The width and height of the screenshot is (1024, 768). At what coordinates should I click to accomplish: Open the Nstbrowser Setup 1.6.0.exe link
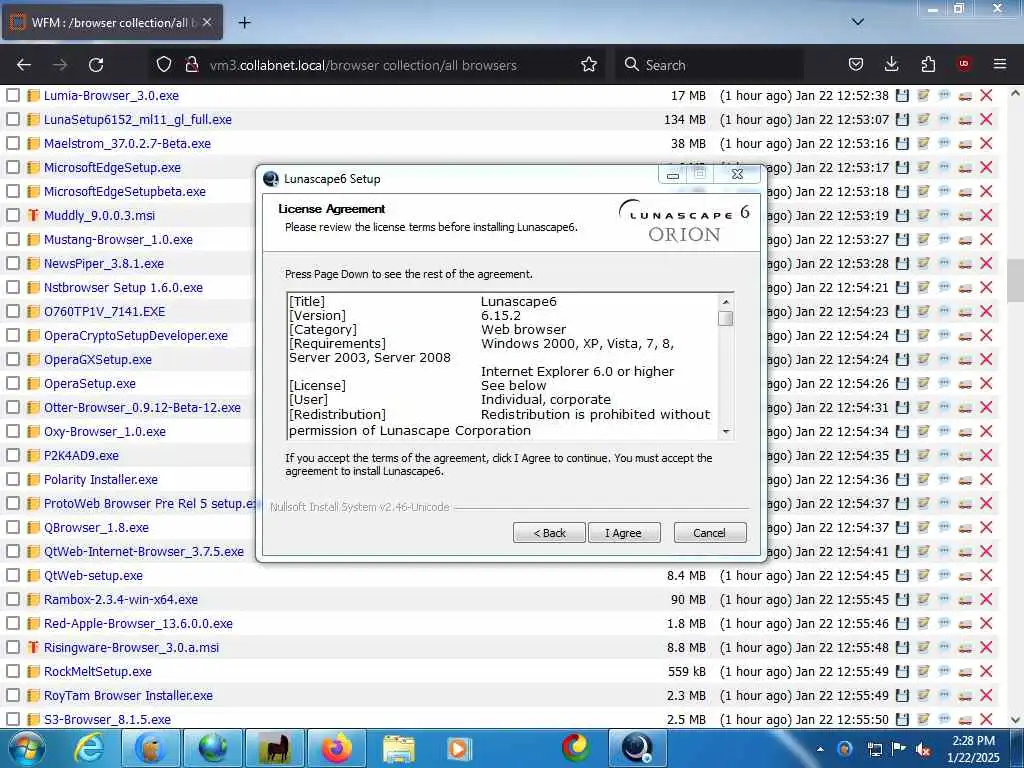click(123, 287)
